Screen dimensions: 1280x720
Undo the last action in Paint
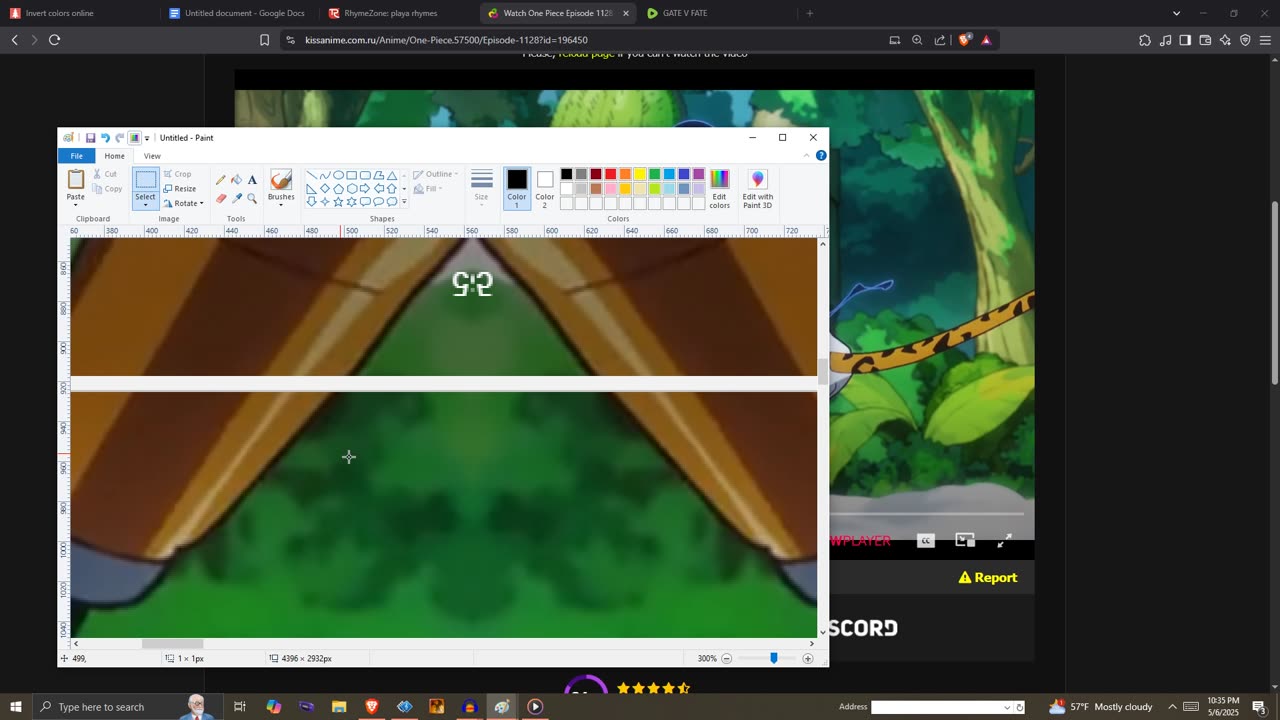click(105, 138)
